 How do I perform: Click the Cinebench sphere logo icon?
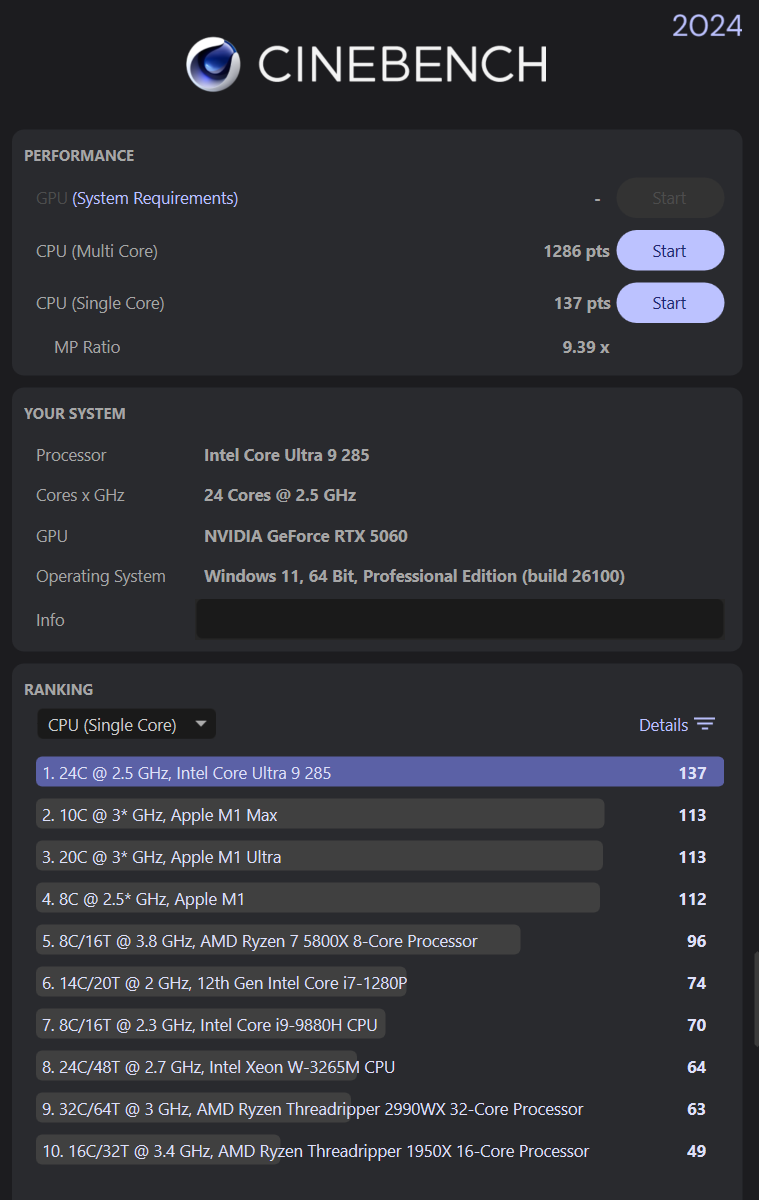click(213, 64)
